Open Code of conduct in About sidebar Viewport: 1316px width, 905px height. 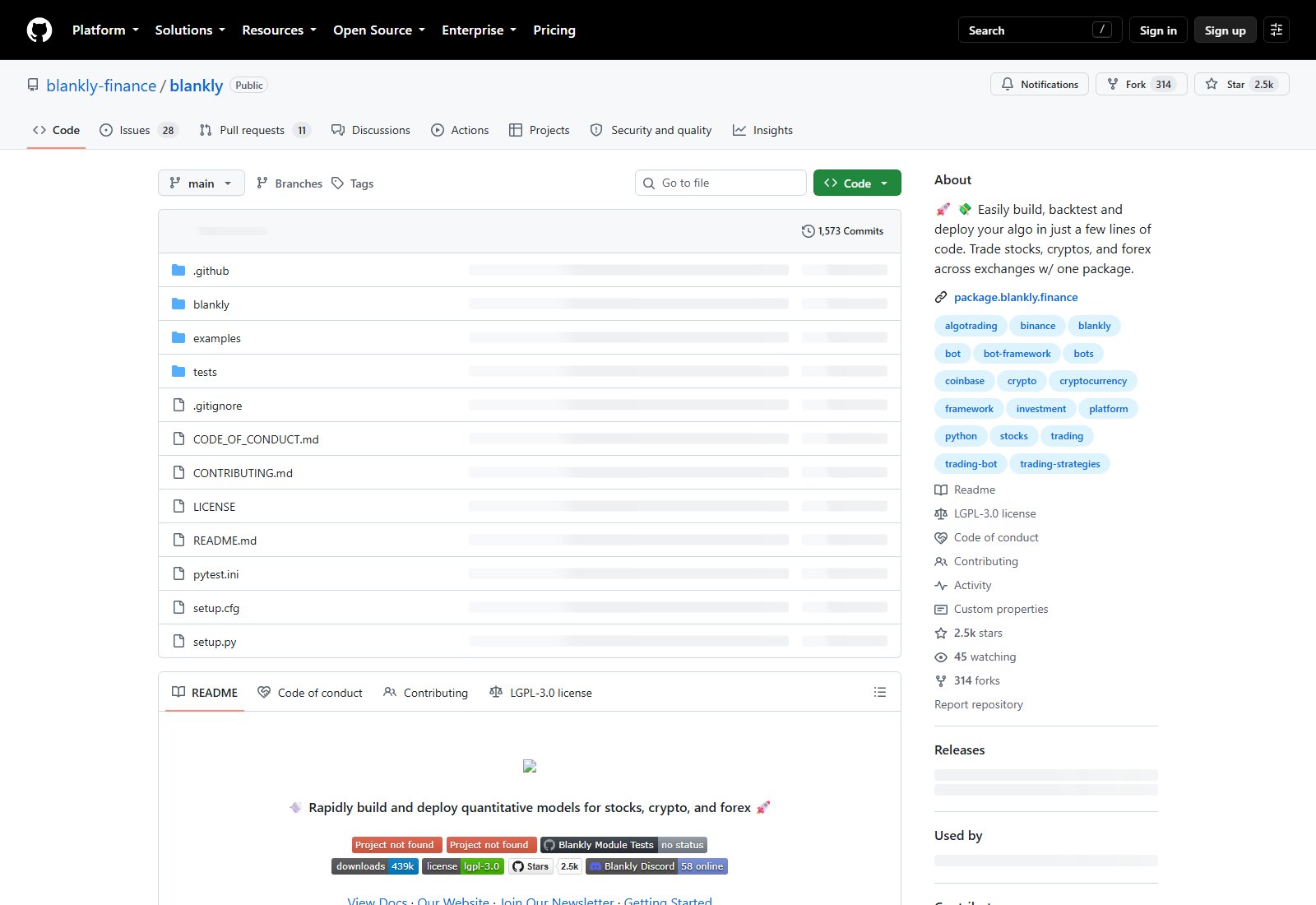click(986, 537)
